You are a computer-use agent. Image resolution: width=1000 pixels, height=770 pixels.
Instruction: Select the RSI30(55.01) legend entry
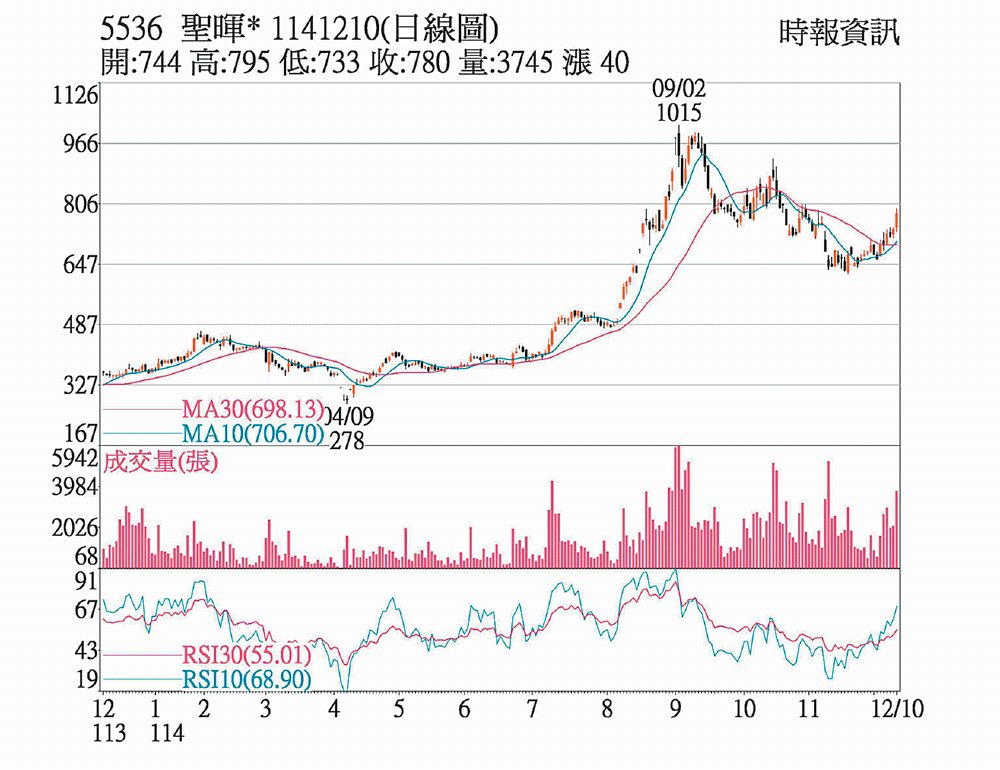246,656
